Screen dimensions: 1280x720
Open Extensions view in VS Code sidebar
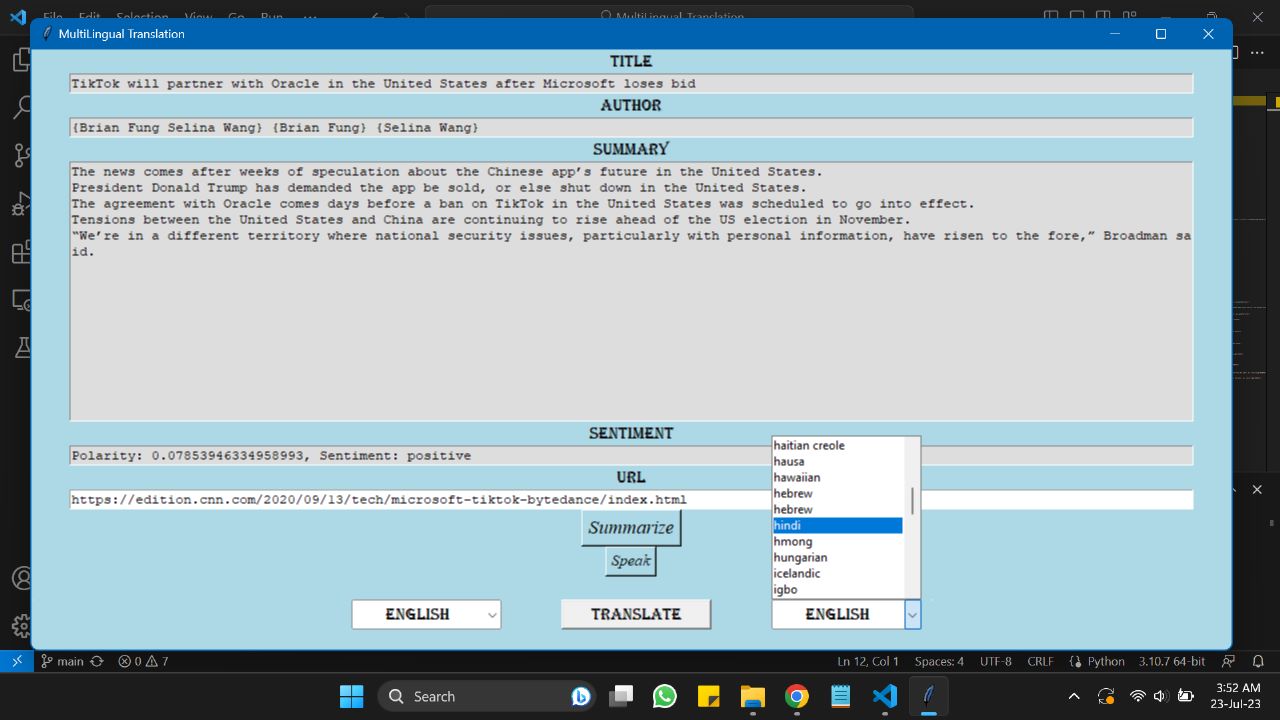click(20, 252)
